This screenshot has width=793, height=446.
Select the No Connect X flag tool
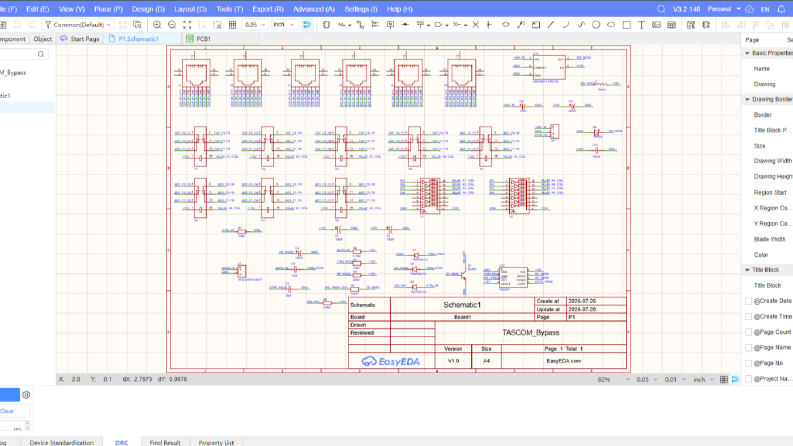click(x=475, y=25)
